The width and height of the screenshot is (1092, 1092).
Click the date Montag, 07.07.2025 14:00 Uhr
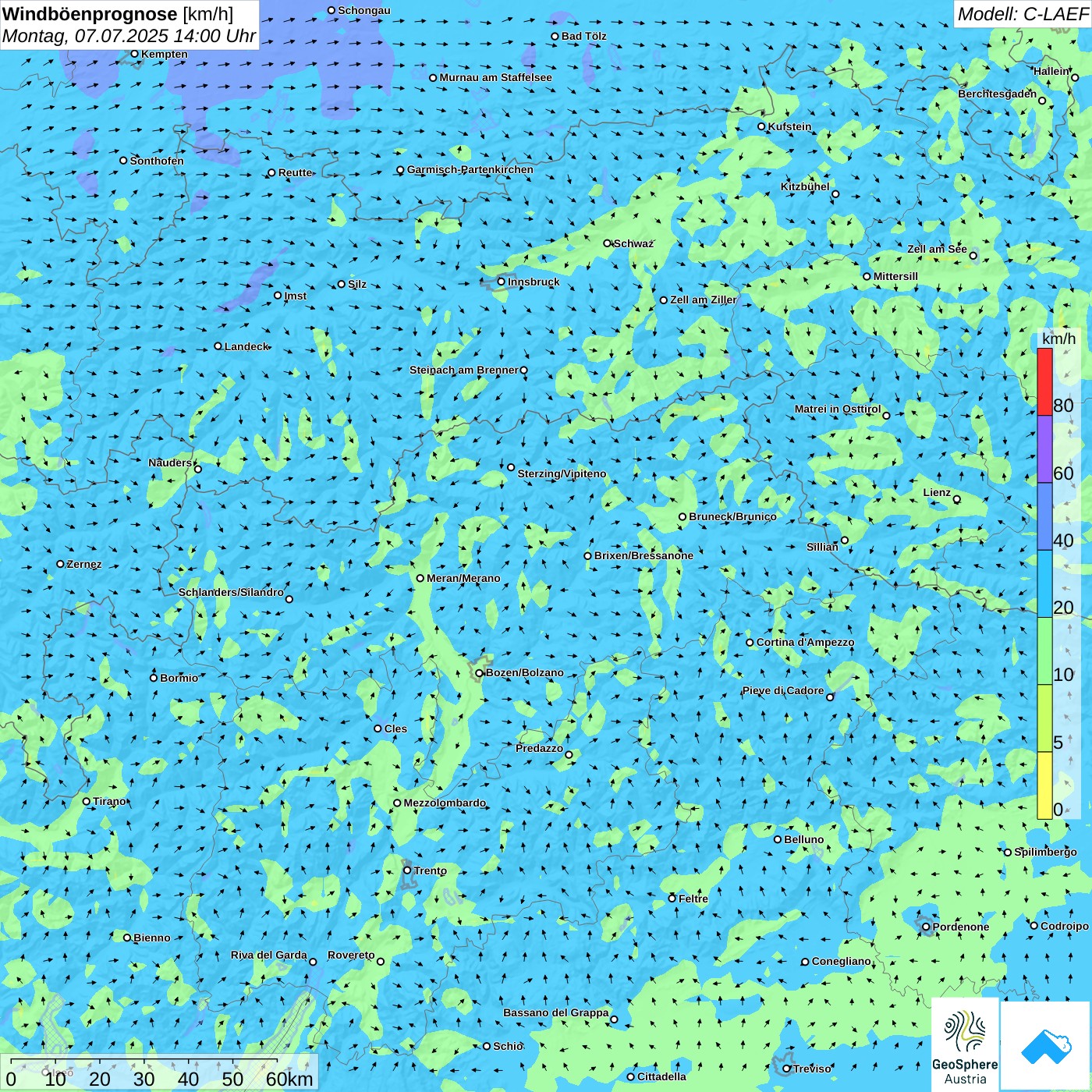(129, 36)
